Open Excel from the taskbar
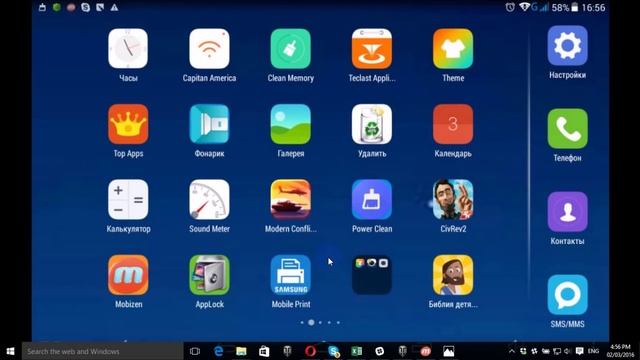 pos(356,351)
